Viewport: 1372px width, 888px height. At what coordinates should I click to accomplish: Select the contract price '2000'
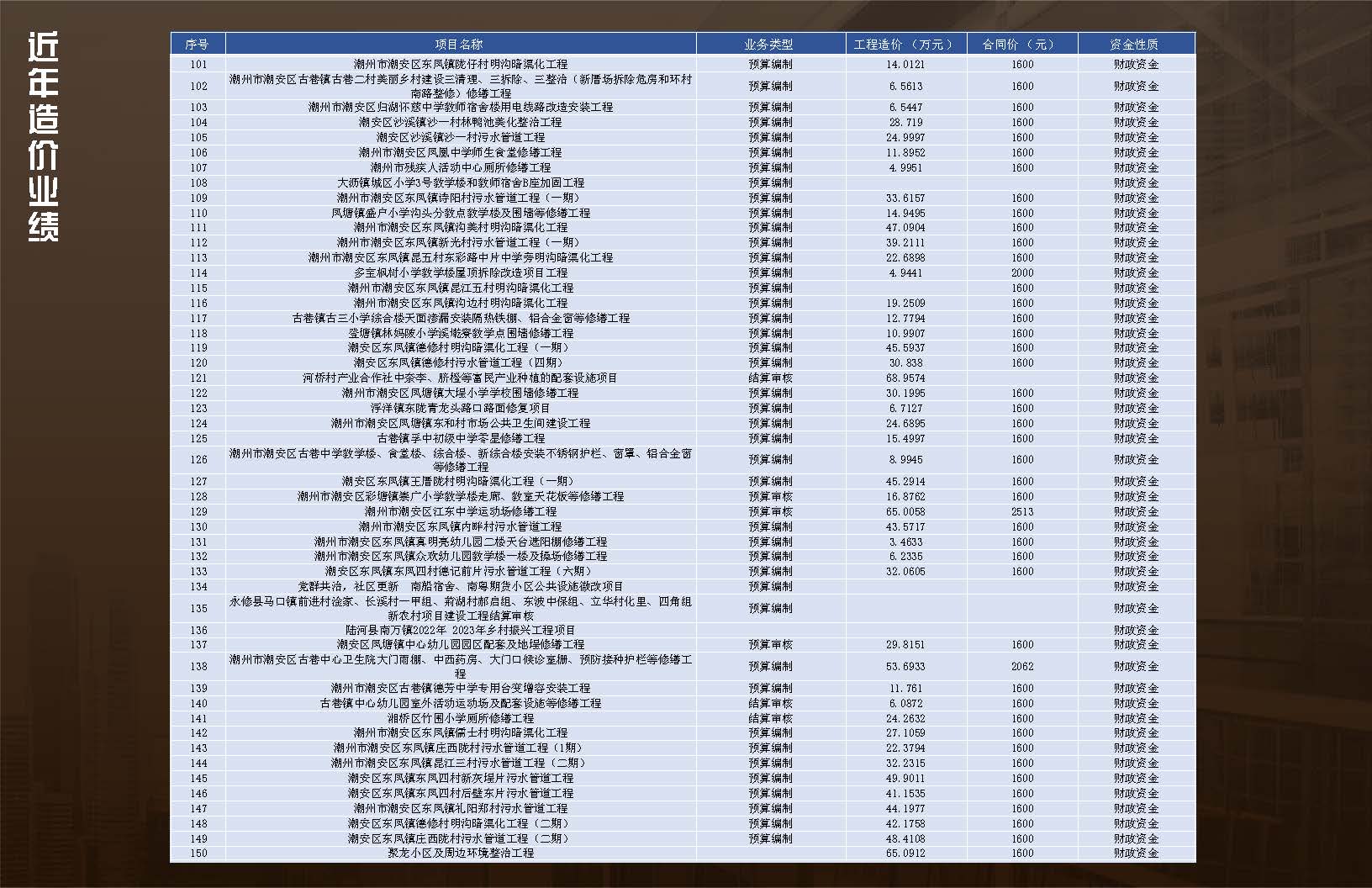(1022, 272)
